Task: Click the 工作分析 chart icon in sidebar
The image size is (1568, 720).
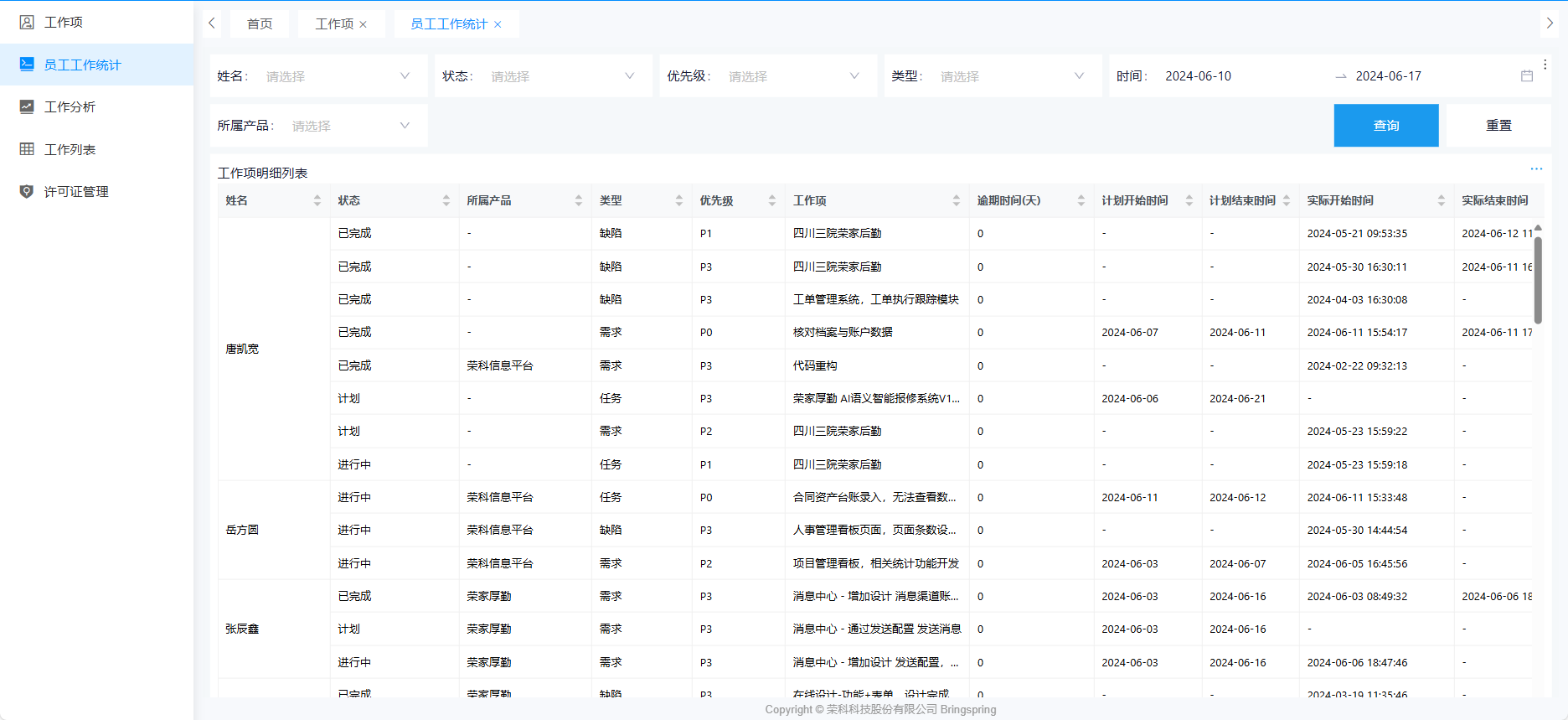Action: click(x=27, y=106)
